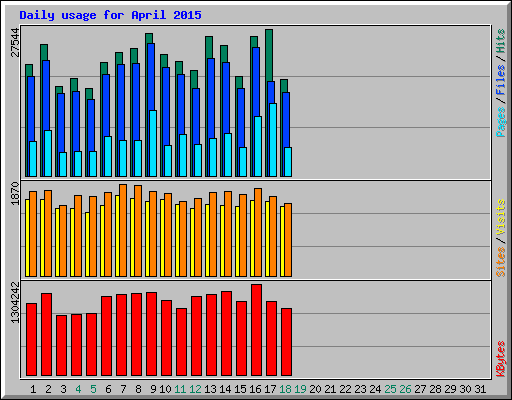Click green weekend day 5 label
512x400 pixels.
point(93,389)
